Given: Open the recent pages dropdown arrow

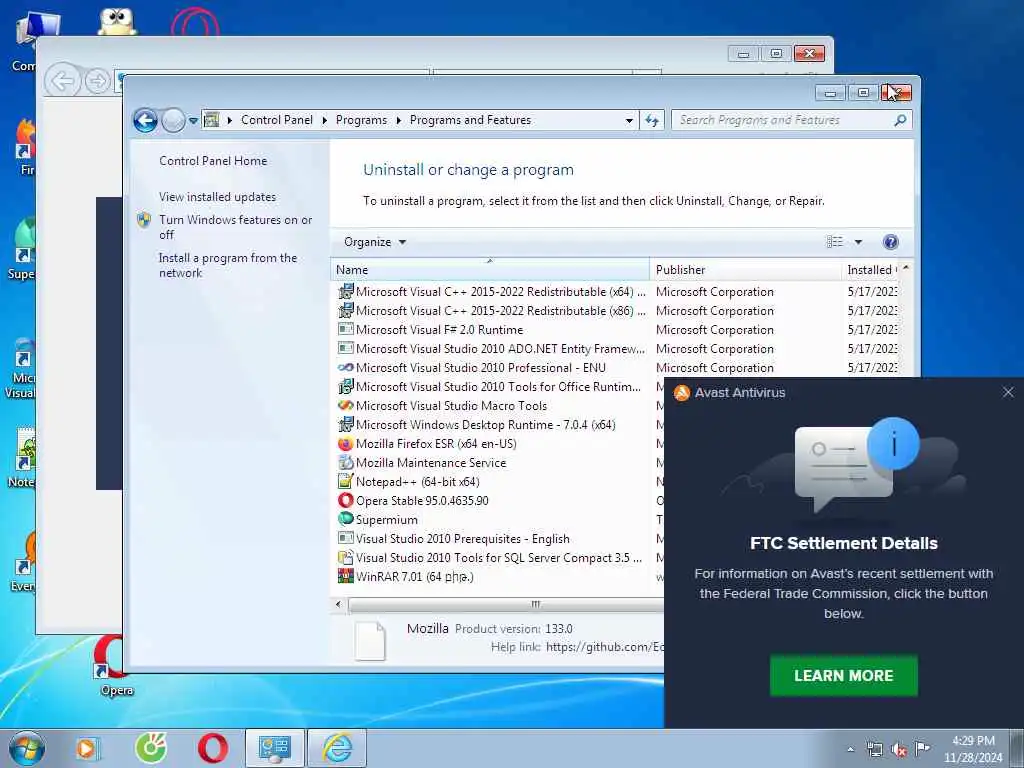Looking at the screenshot, I should click(193, 121).
